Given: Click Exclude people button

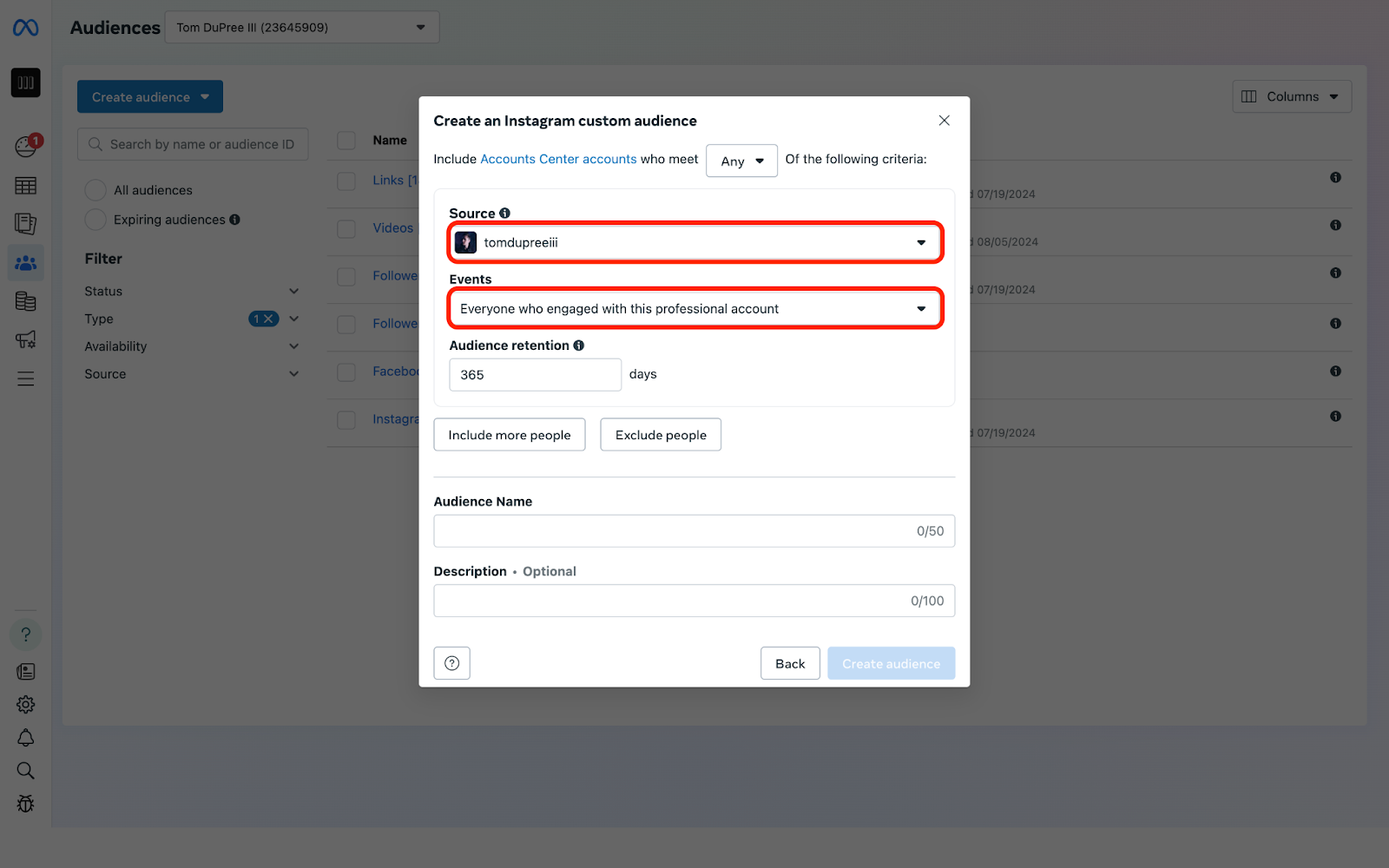Looking at the screenshot, I should [x=661, y=435].
